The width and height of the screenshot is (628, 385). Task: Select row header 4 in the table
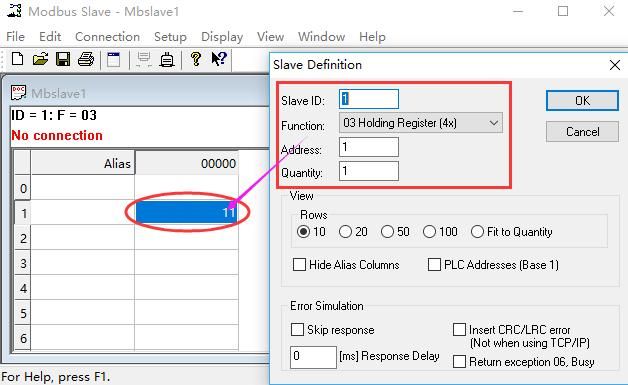pos(23,288)
